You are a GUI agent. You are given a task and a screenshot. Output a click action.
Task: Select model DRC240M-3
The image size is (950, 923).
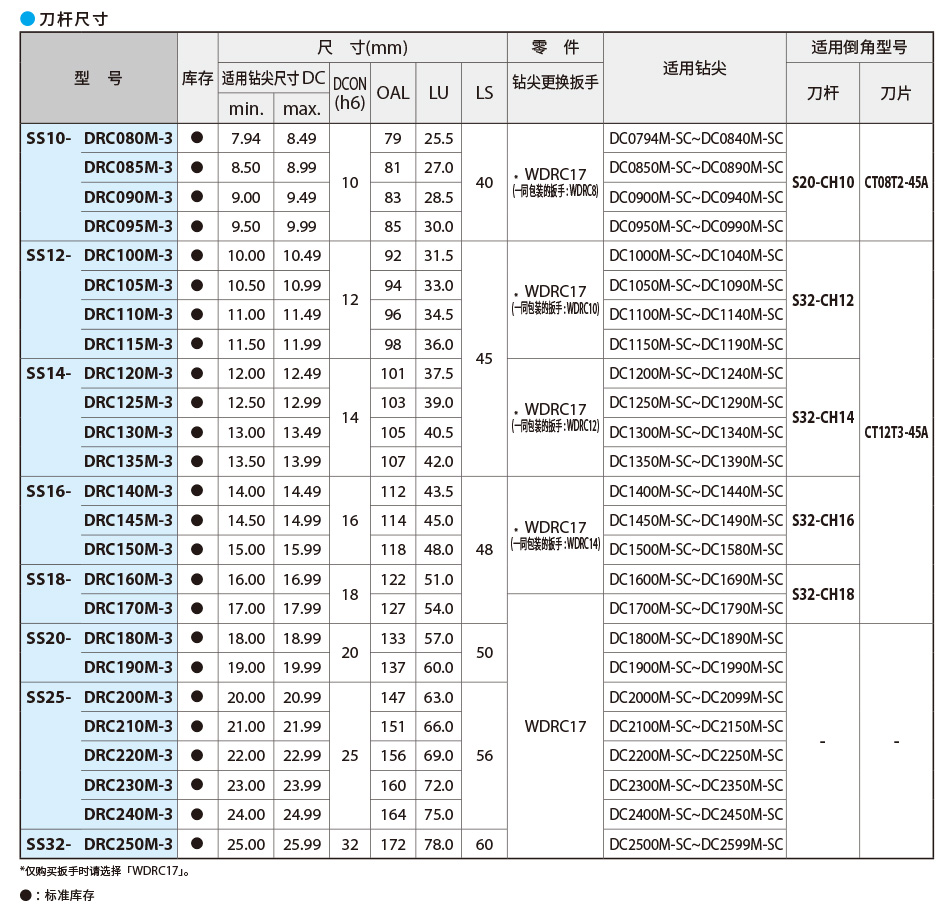click(x=128, y=814)
